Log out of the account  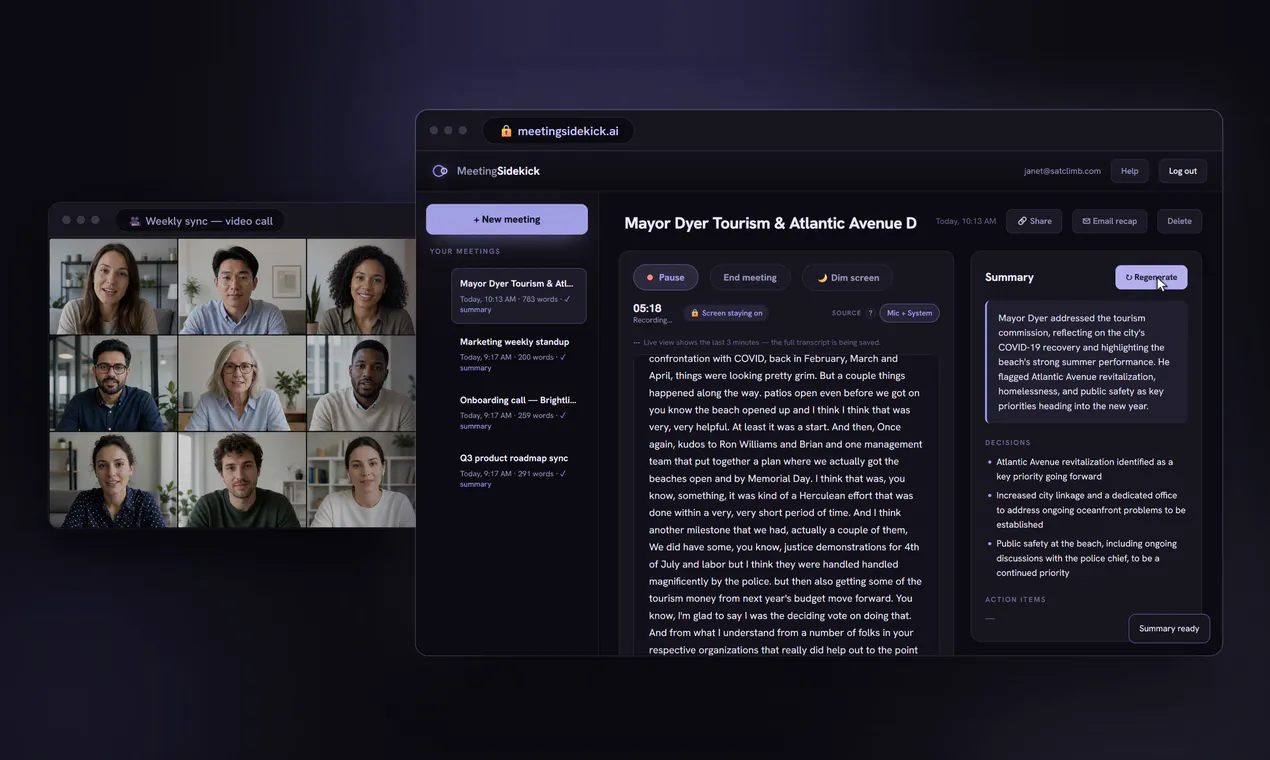tap(1182, 171)
